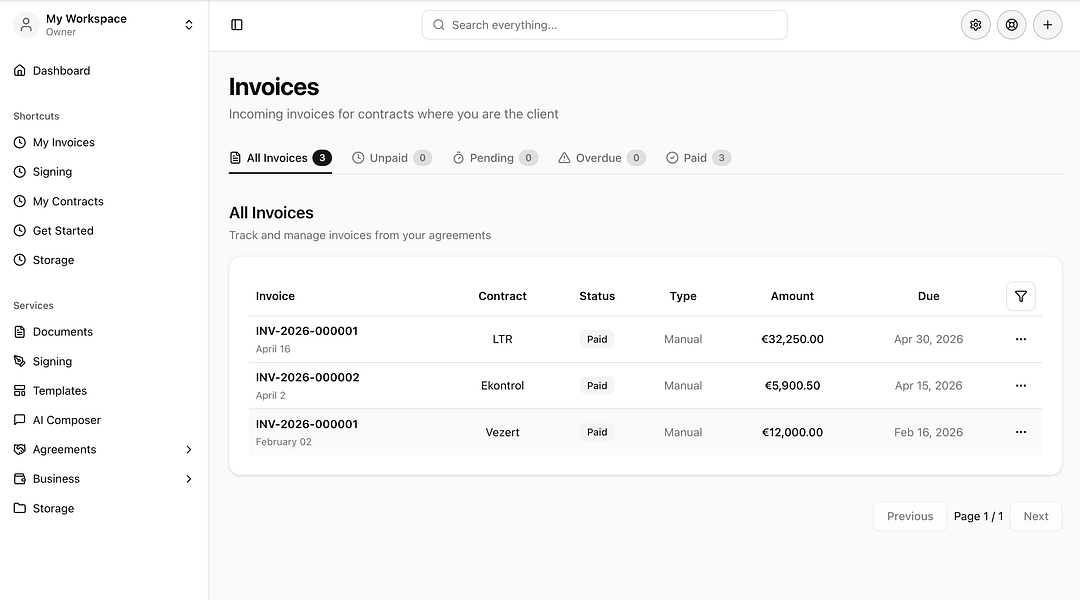1080x600 pixels.
Task: Click the Previous page button
Action: (910, 516)
